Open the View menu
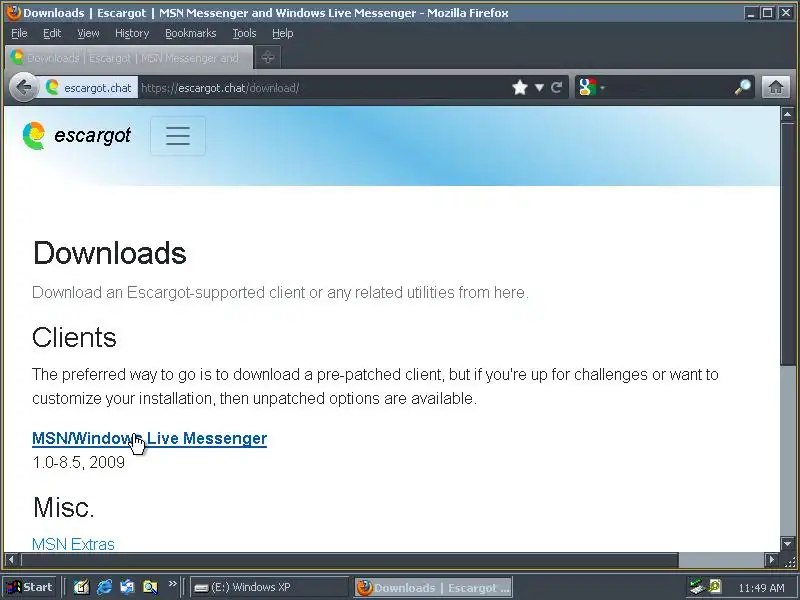800x600 pixels. point(88,33)
